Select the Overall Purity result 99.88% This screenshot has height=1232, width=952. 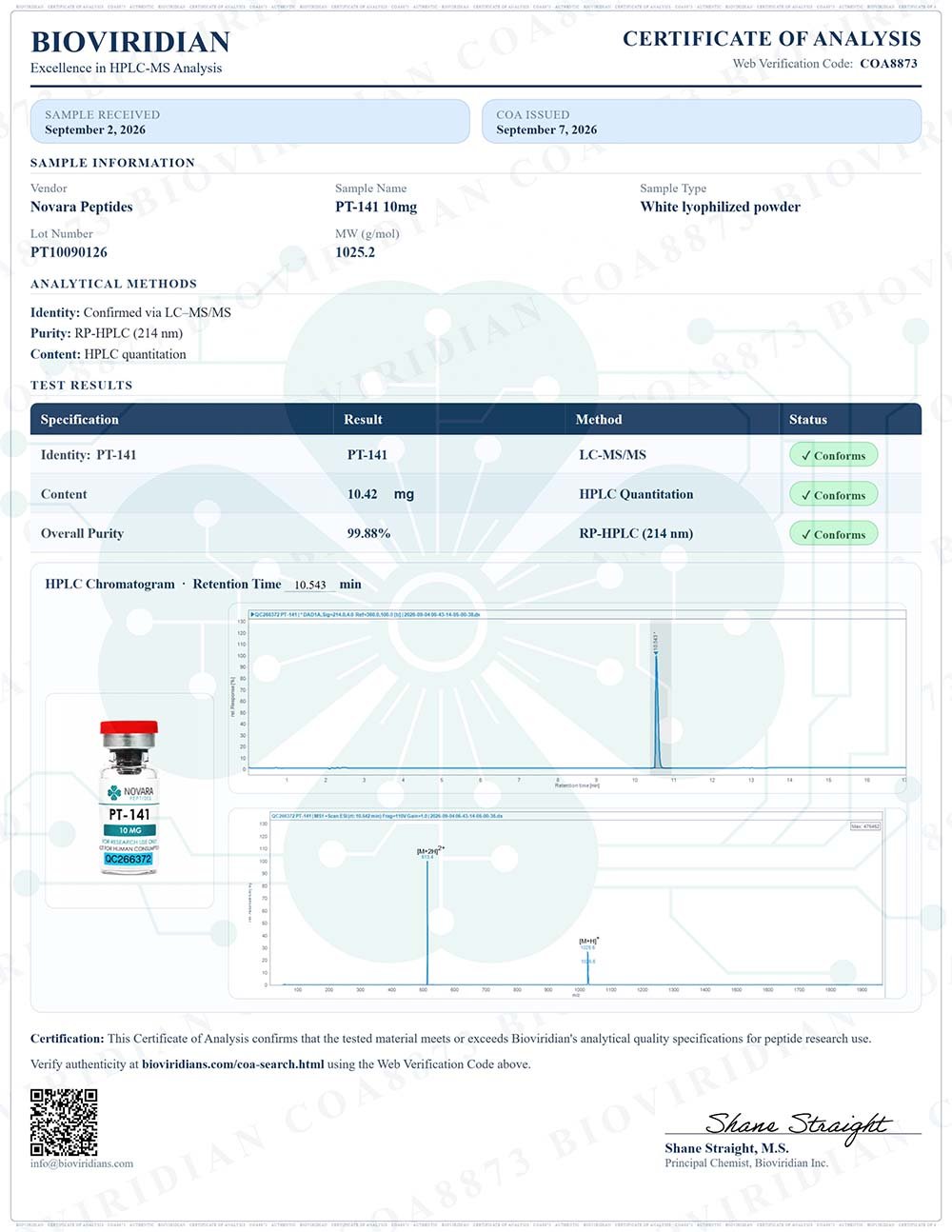click(x=369, y=533)
